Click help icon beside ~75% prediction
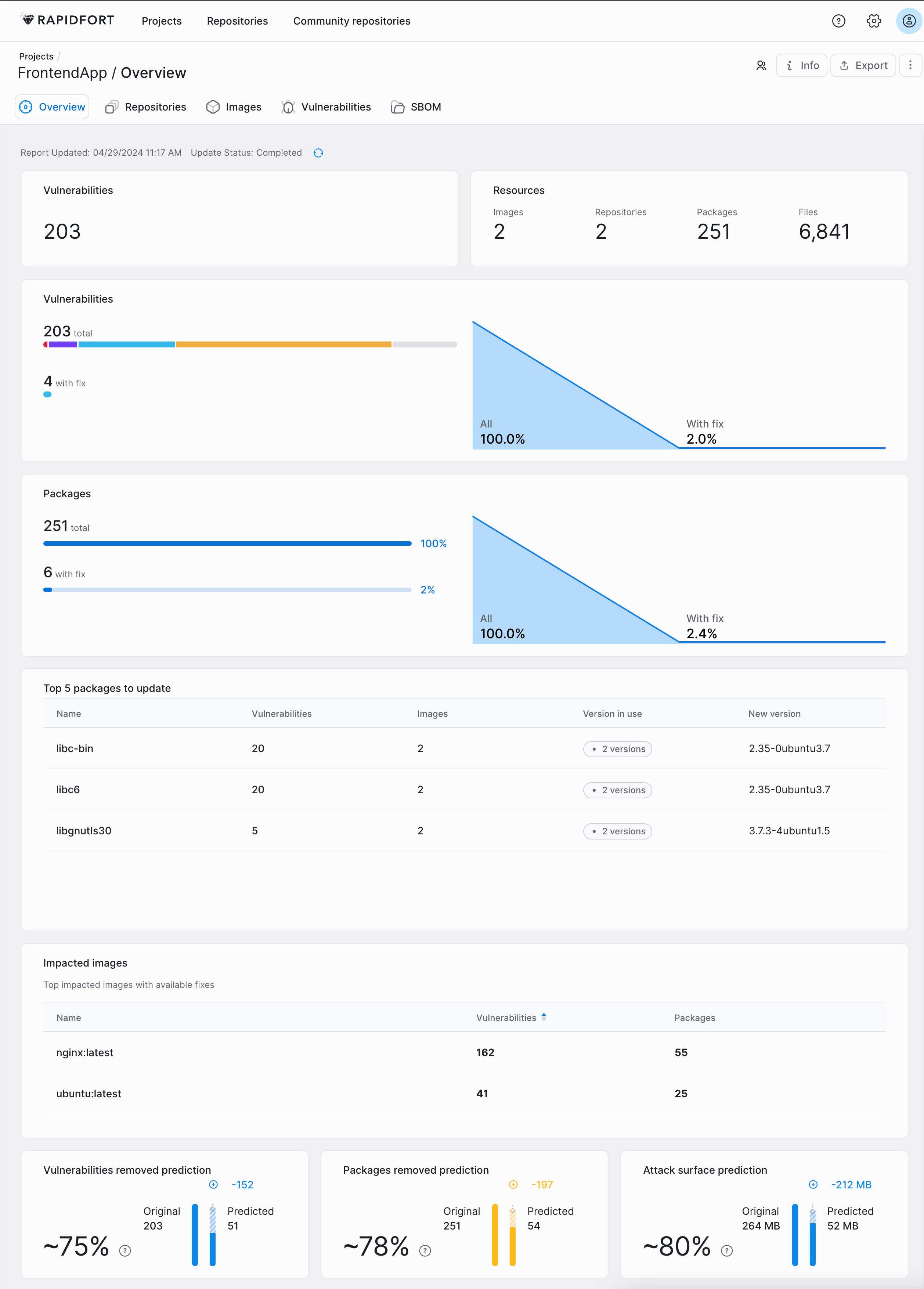Screen dimensions: 924x1289 pyautogui.click(x=125, y=1250)
